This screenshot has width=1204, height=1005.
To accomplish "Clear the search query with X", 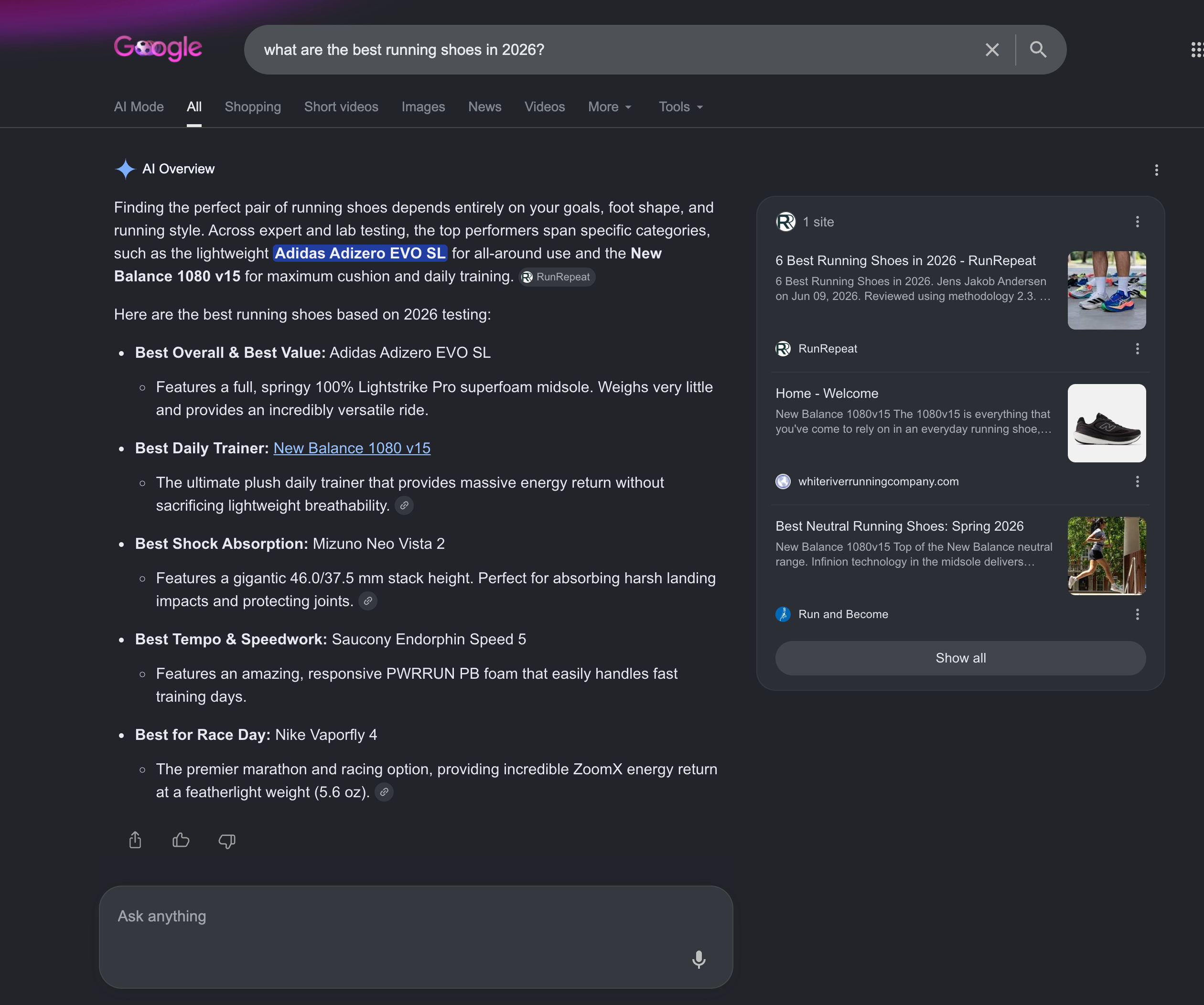I will 992,50.
